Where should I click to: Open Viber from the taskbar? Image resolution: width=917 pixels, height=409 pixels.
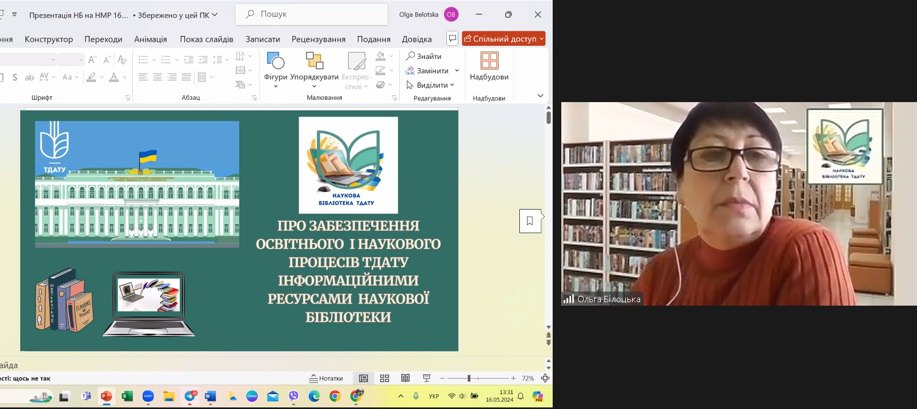click(293, 396)
